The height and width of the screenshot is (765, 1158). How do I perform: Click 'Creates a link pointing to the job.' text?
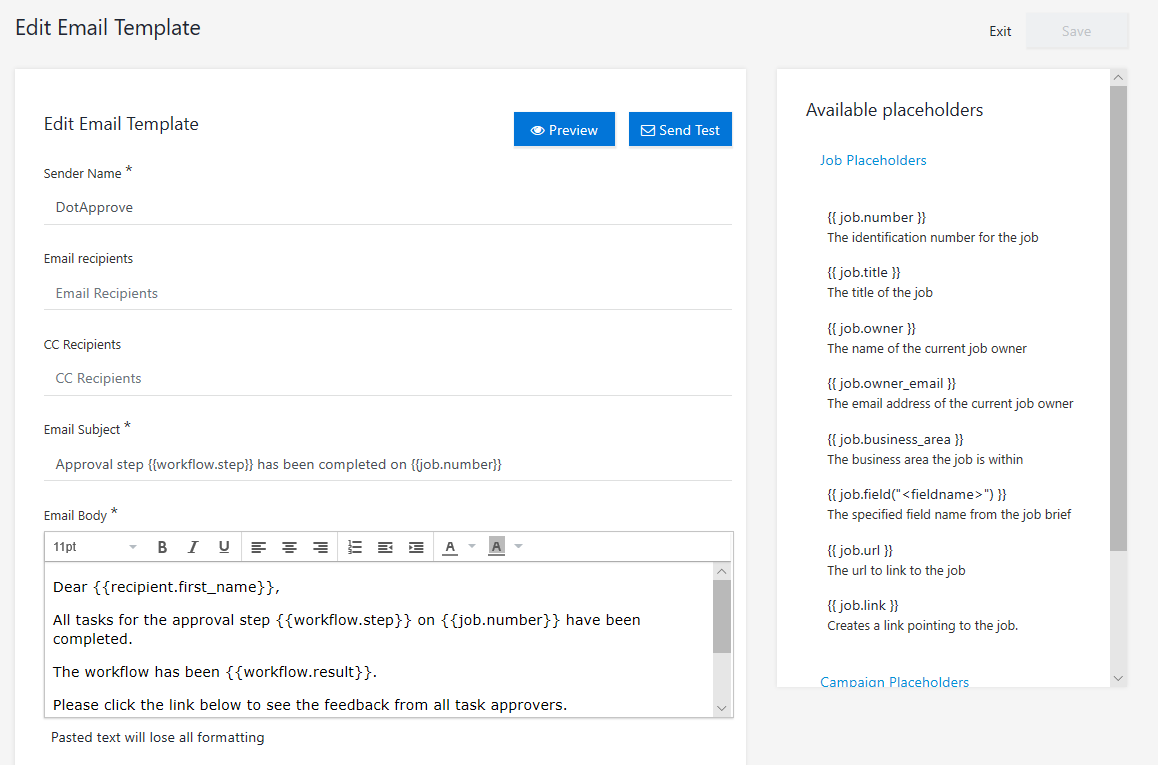922,625
